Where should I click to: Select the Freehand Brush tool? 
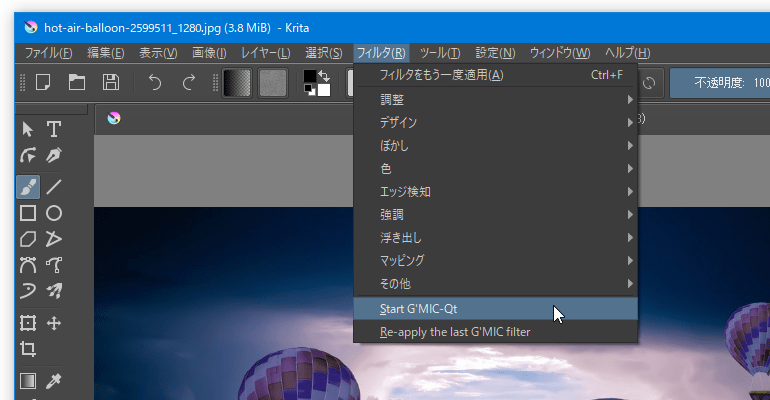tap(28, 187)
